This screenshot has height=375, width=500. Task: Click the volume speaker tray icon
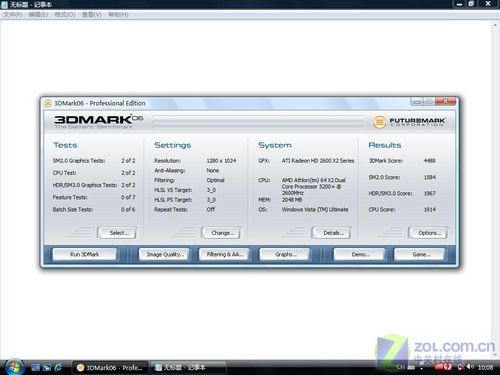pos(470,367)
